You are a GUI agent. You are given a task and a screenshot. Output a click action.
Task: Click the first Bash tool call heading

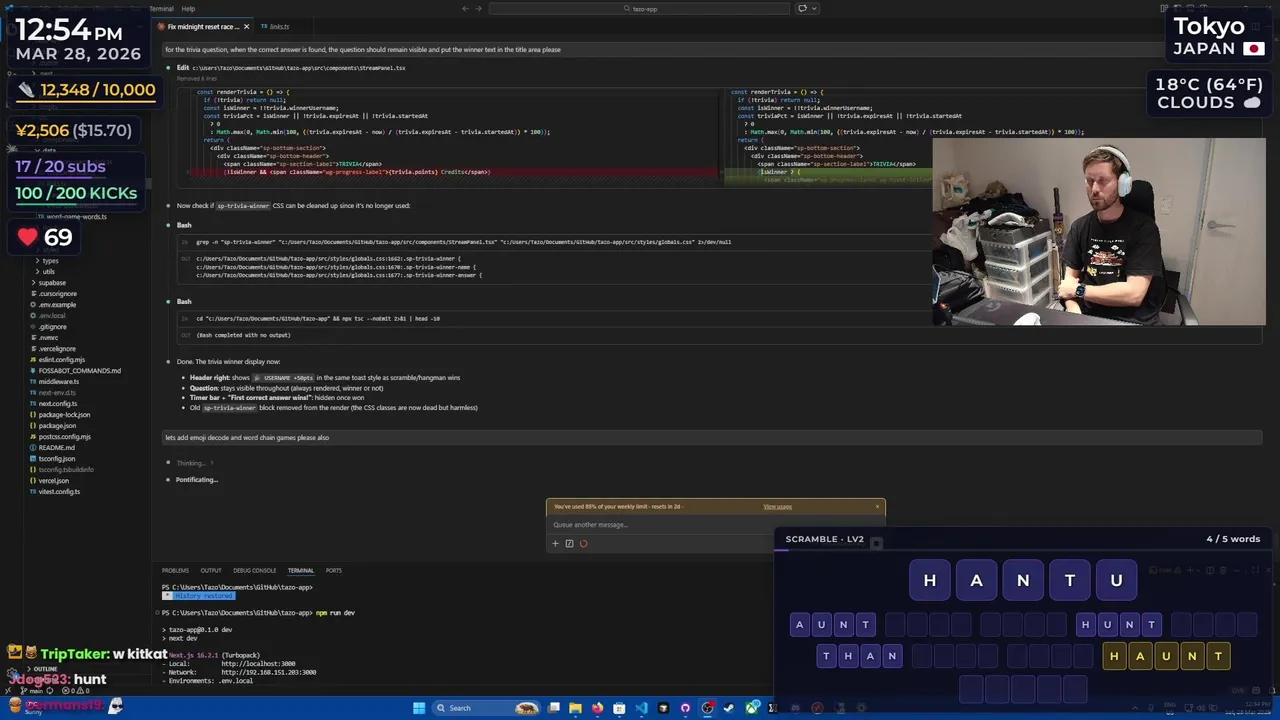click(184, 225)
